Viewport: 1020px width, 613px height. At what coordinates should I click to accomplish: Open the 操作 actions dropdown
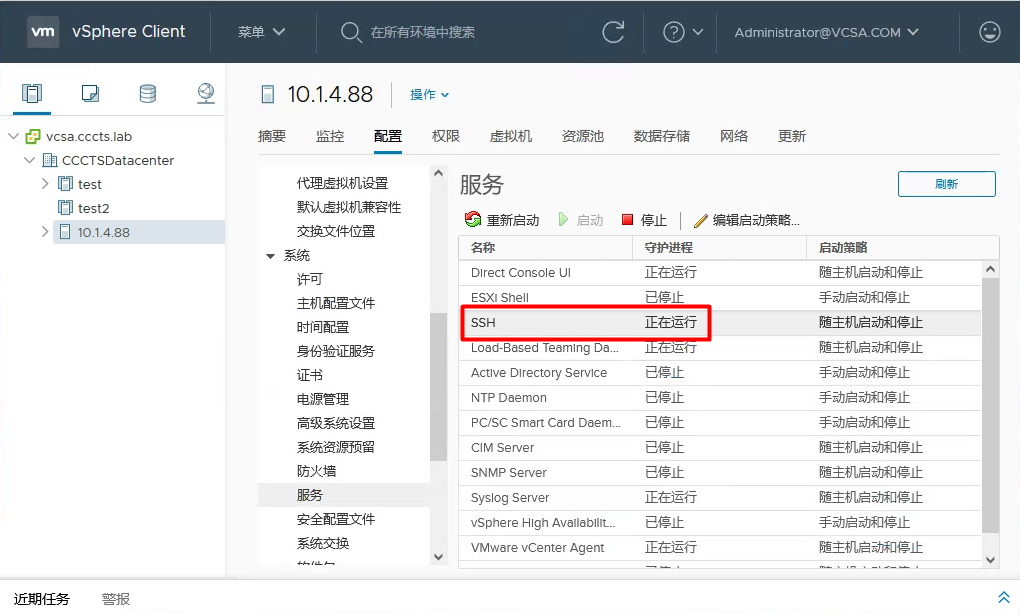pos(430,94)
